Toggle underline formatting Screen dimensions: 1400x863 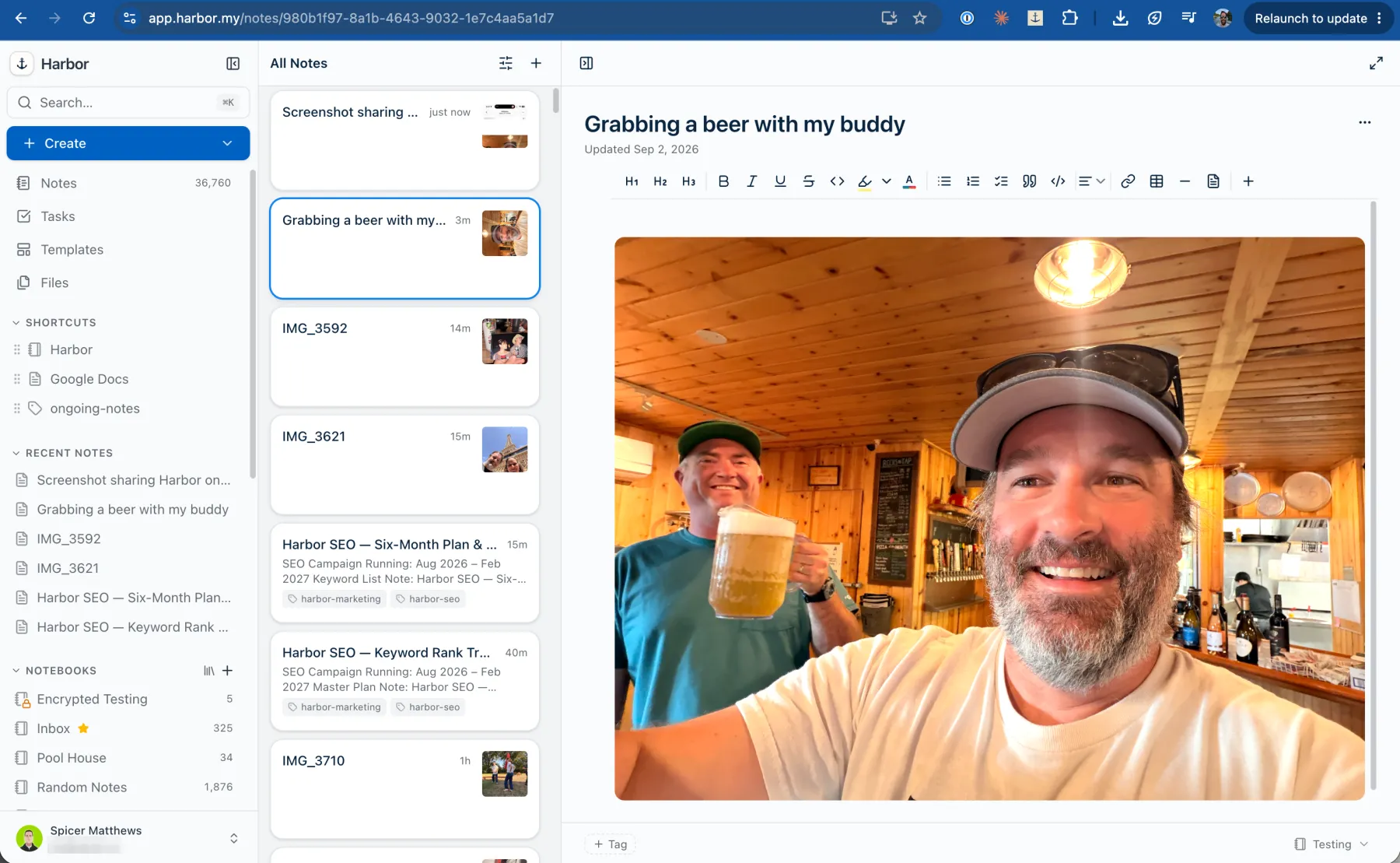[x=780, y=181]
